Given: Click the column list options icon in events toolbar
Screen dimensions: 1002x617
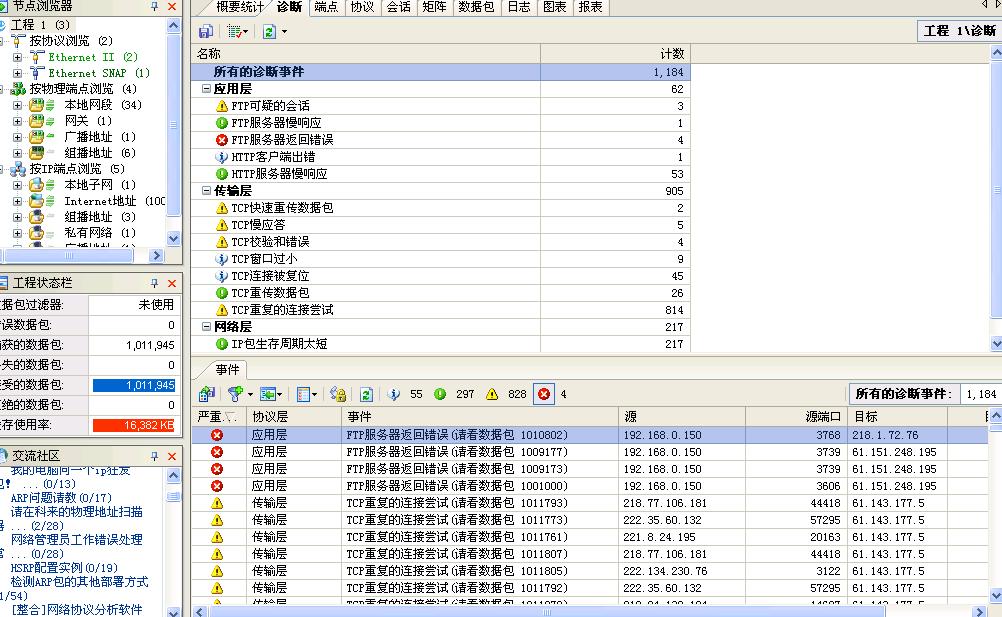Looking at the screenshot, I should click(x=303, y=394).
